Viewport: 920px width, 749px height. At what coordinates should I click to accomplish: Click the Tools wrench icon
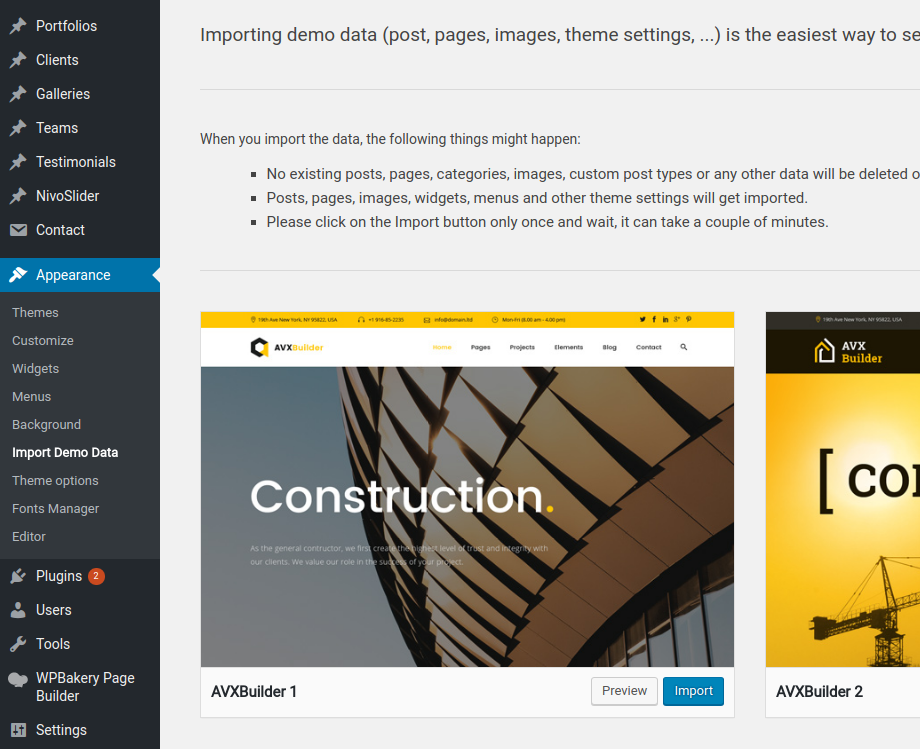[x=18, y=644]
